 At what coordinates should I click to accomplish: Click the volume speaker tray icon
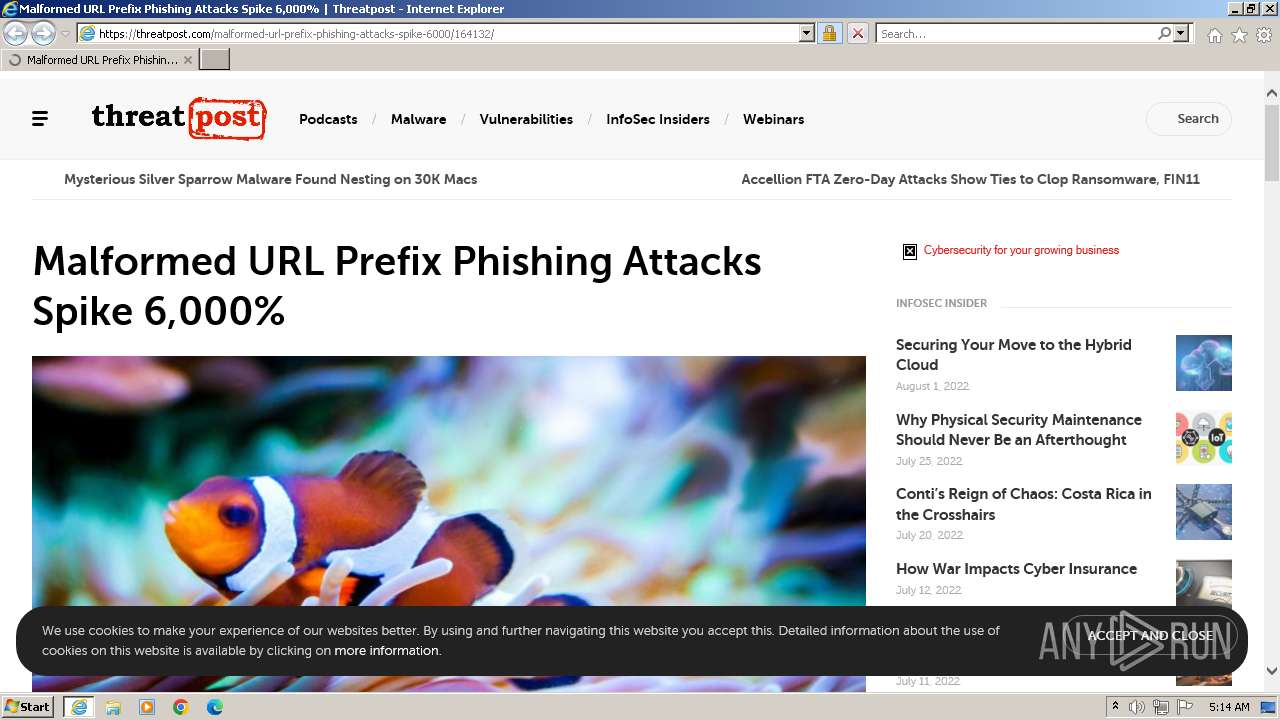(1137, 707)
